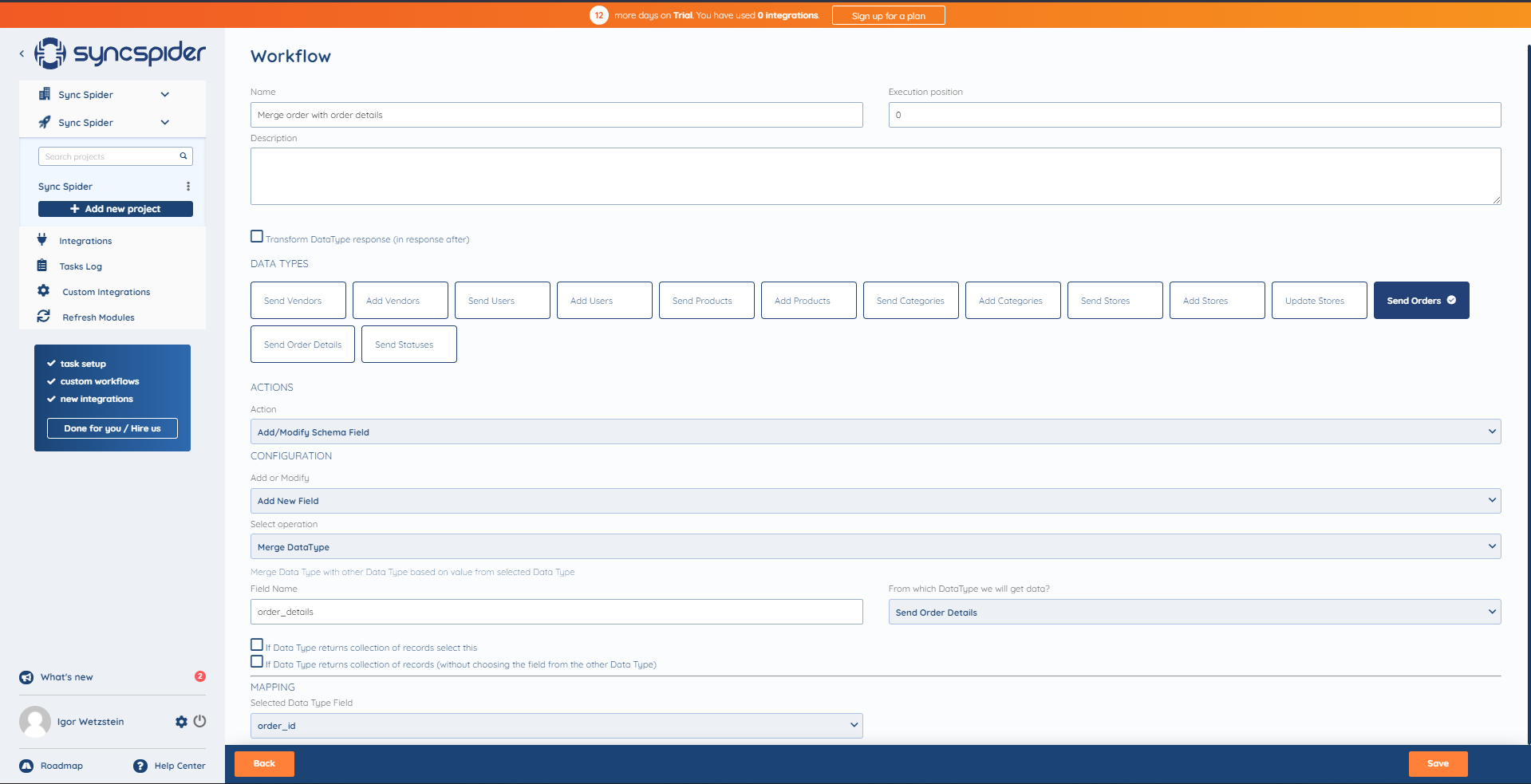1531x784 pixels.
Task: Expand the first Sync Spider chevron
Action: point(165,94)
